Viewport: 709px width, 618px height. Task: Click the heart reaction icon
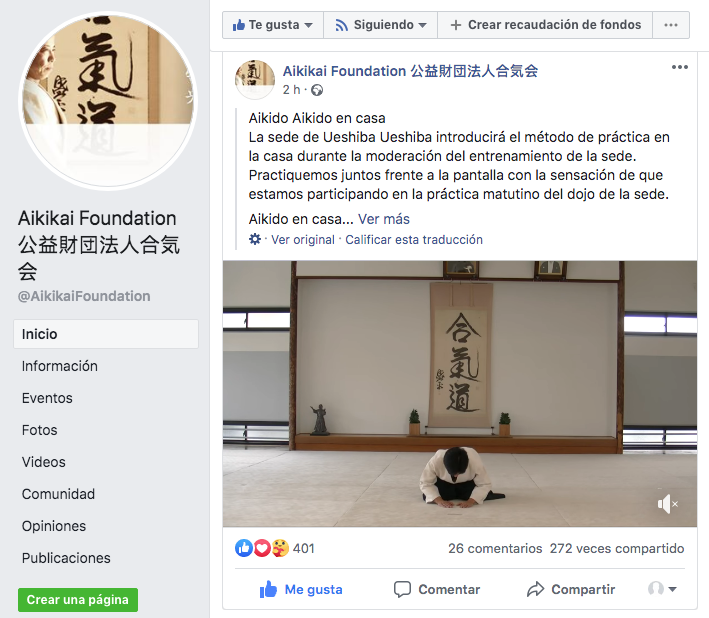click(x=262, y=548)
